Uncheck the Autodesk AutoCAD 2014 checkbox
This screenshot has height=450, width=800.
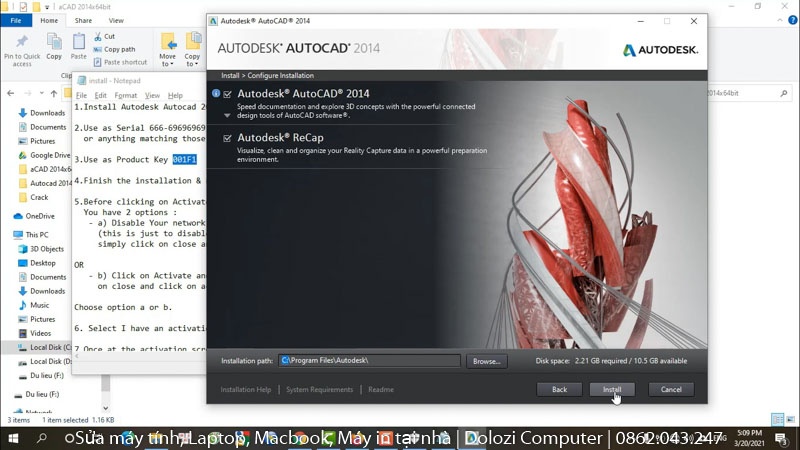pyautogui.click(x=228, y=94)
